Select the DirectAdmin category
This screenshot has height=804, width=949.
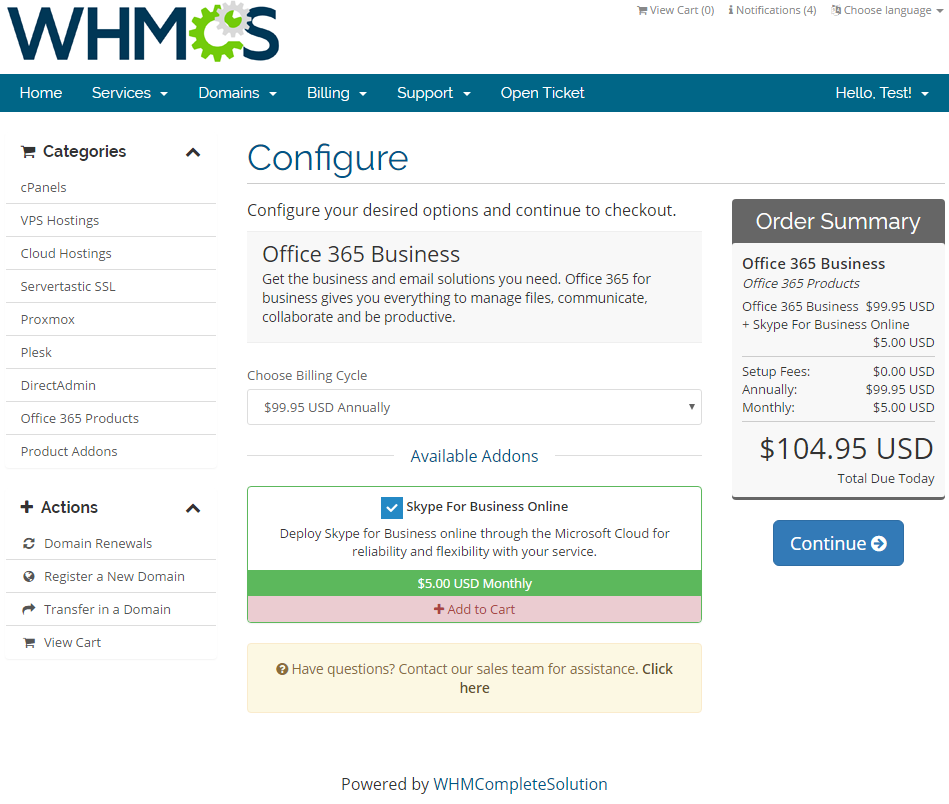[111, 385]
